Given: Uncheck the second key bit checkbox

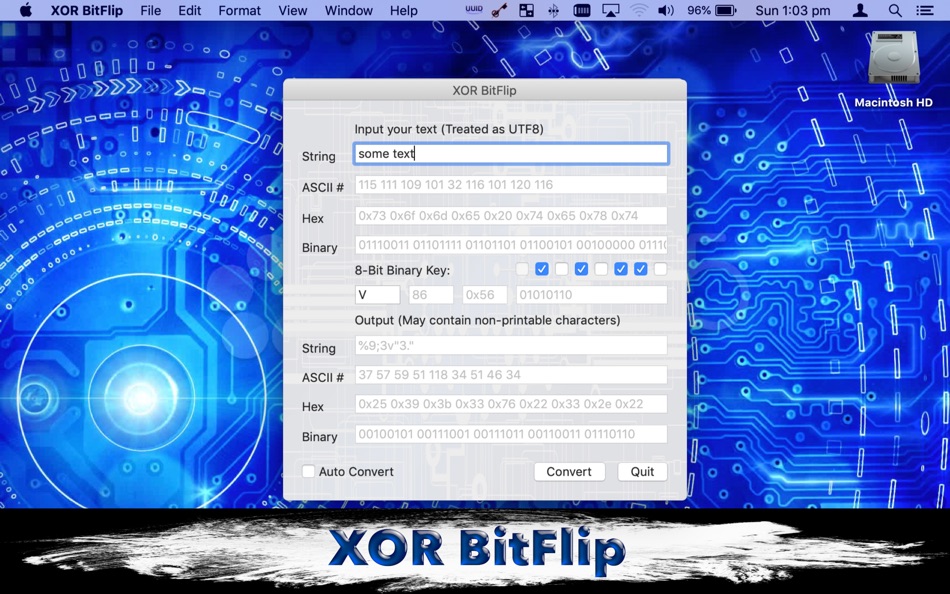Looking at the screenshot, I should pyautogui.click(x=542, y=269).
